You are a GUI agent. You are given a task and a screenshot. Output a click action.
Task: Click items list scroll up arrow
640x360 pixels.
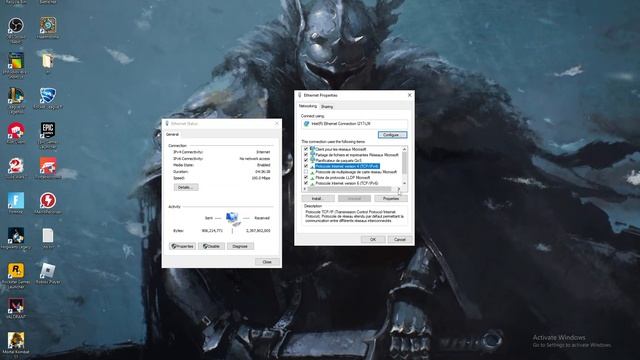tap(404, 149)
